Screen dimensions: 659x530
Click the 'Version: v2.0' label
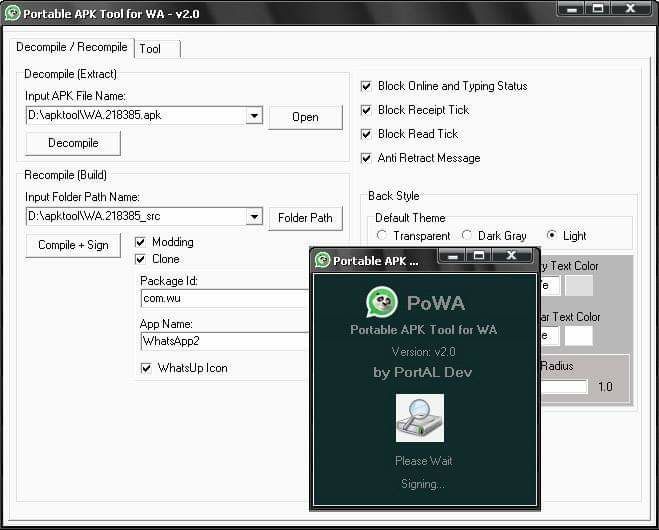click(424, 351)
